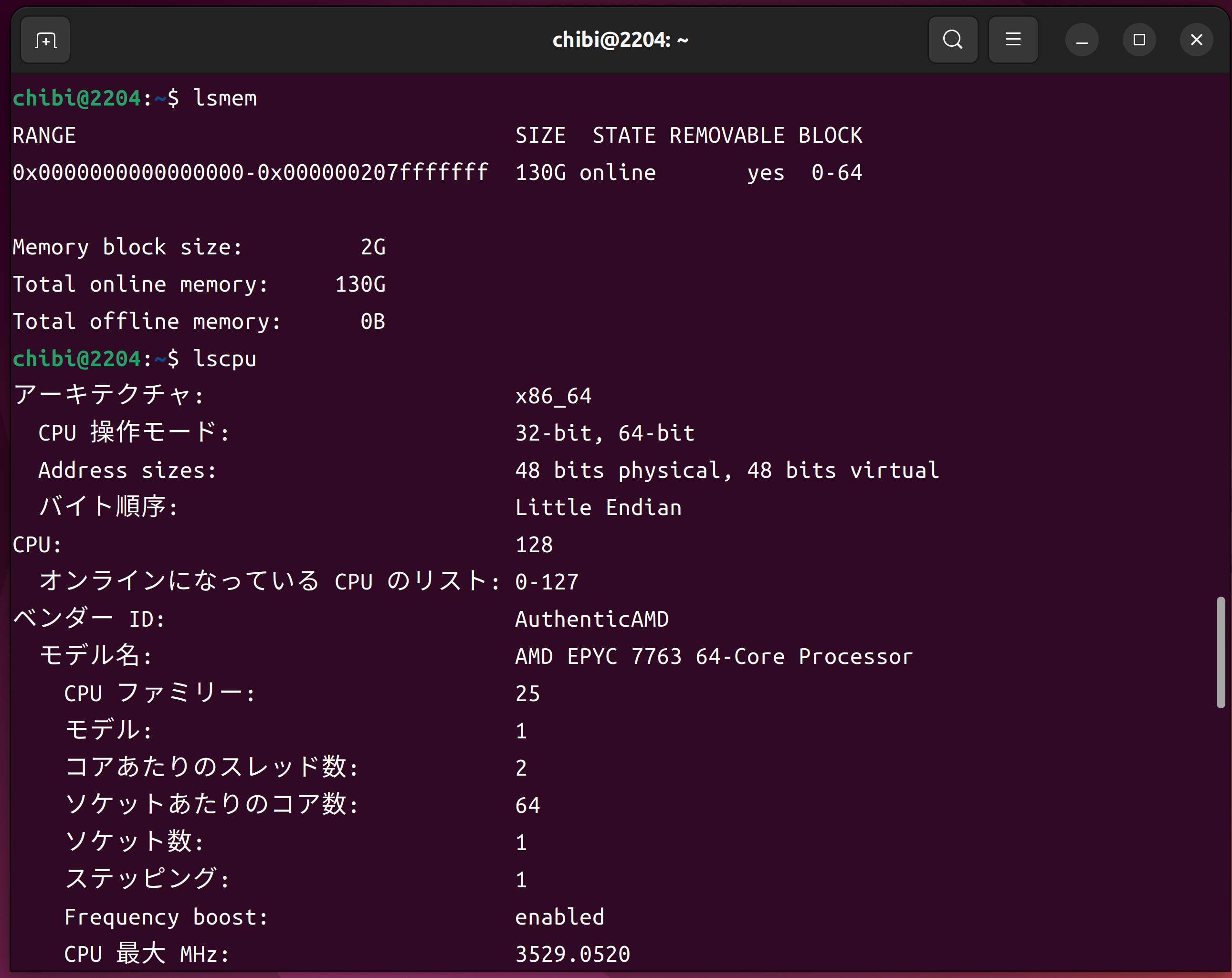Click the lsmem command text
Screen dimensions: 1232x978
225,98
